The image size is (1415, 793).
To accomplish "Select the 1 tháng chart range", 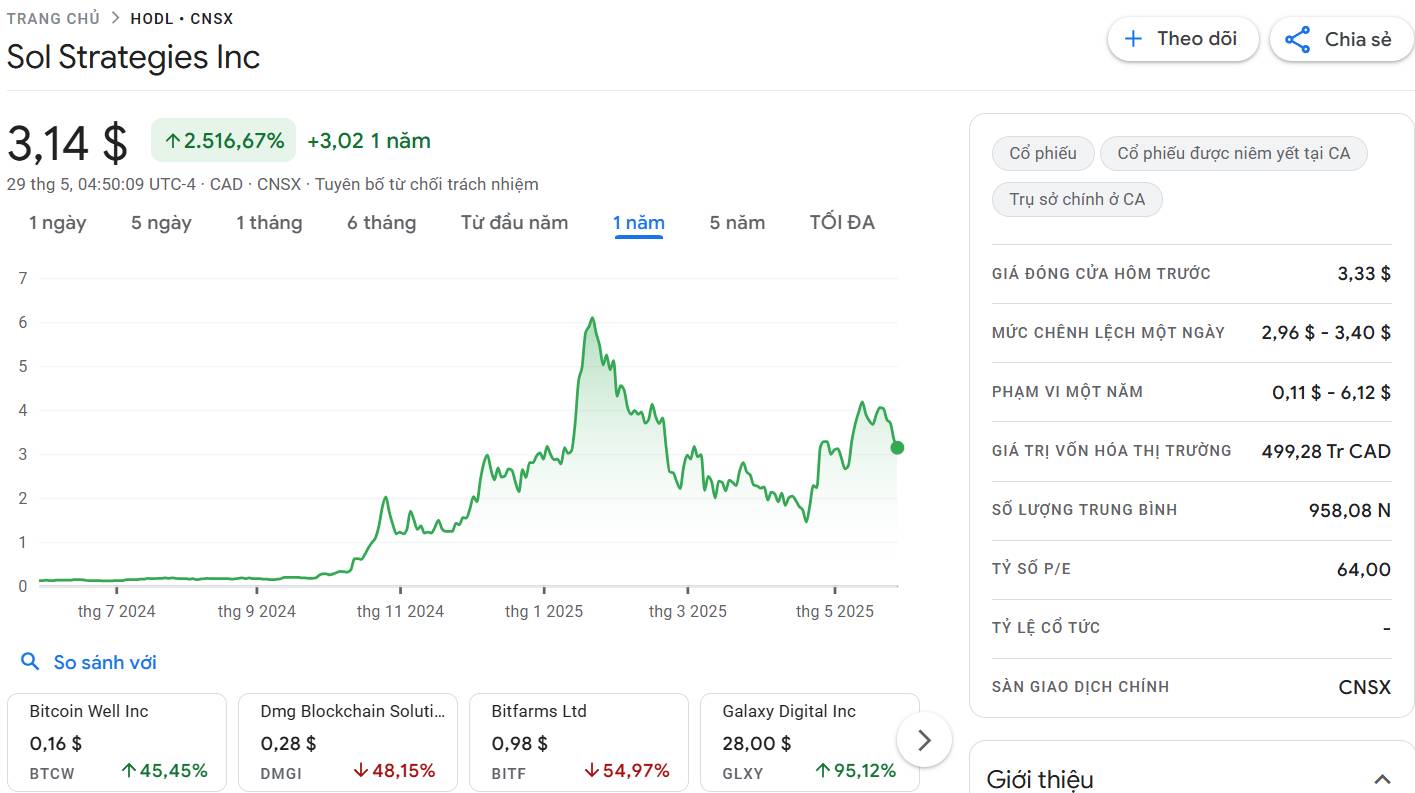I will pyautogui.click(x=269, y=223).
